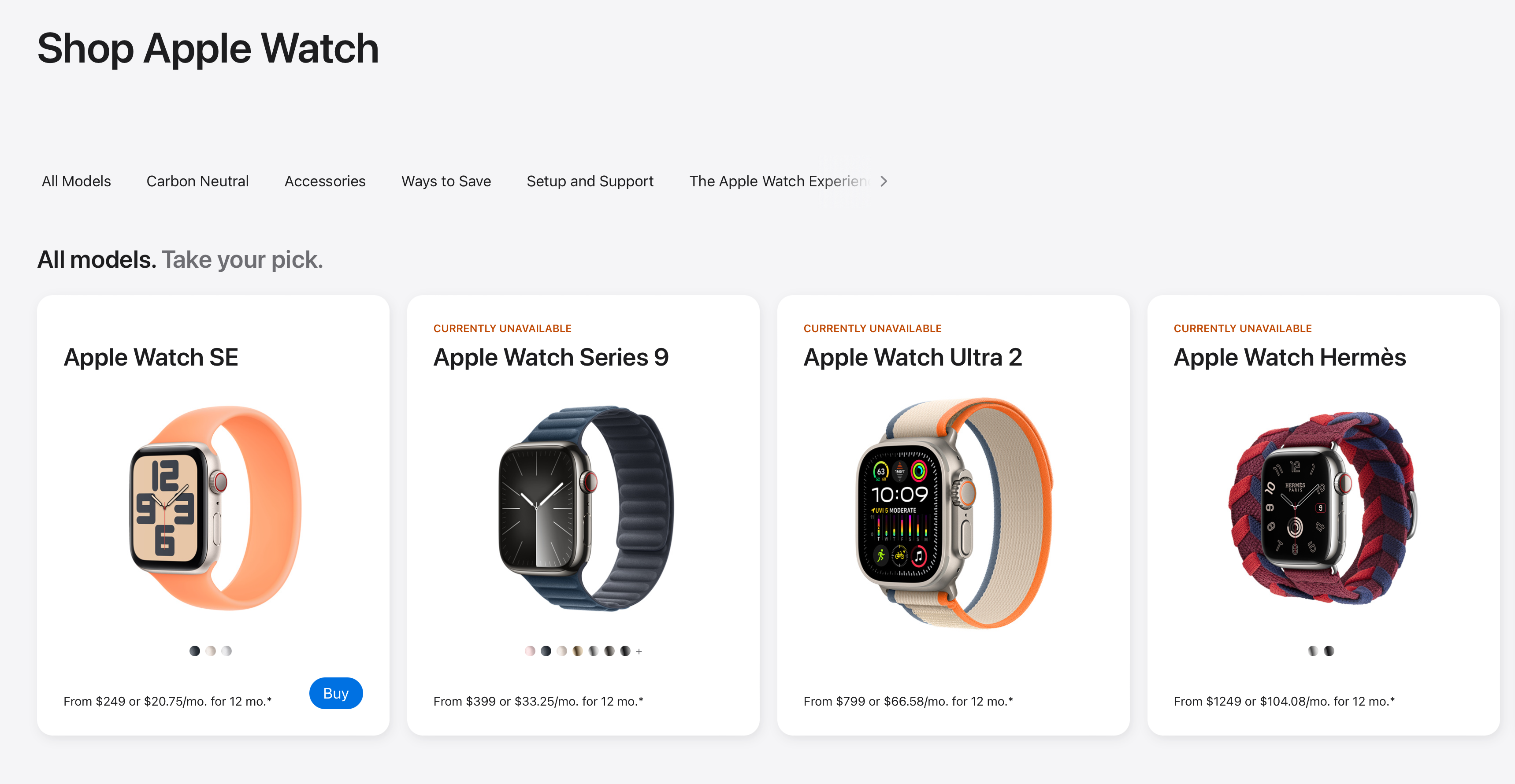Open Setup and Support tab
The width and height of the screenshot is (1515, 784).
[590, 181]
